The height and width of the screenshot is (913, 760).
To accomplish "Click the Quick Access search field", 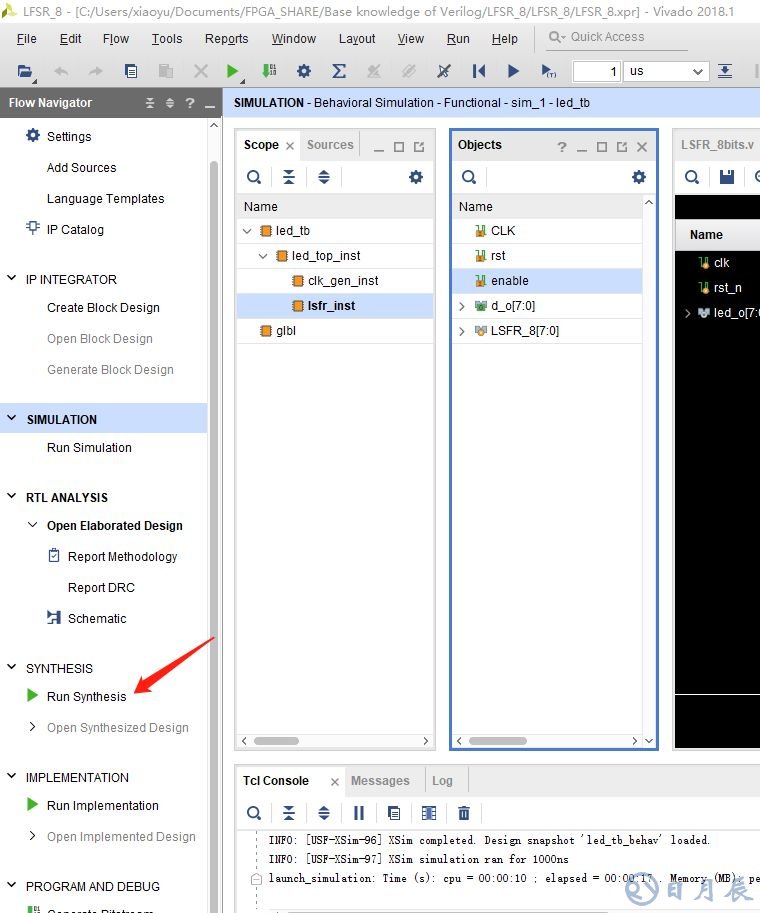I will [617, 37].
